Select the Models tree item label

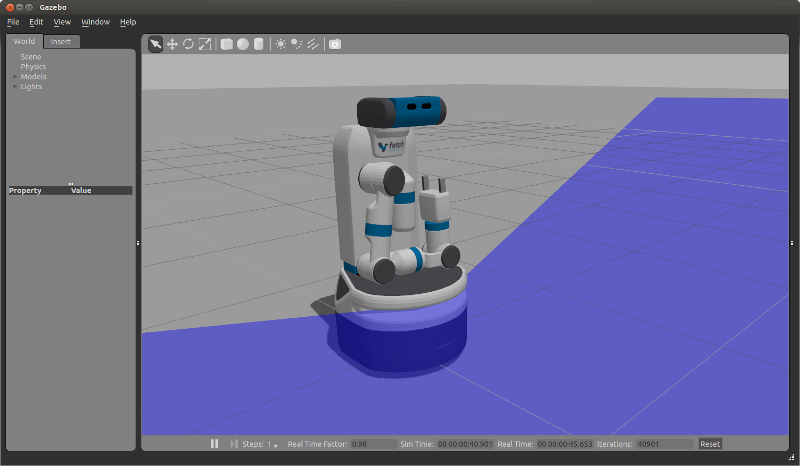pos(33,77)
